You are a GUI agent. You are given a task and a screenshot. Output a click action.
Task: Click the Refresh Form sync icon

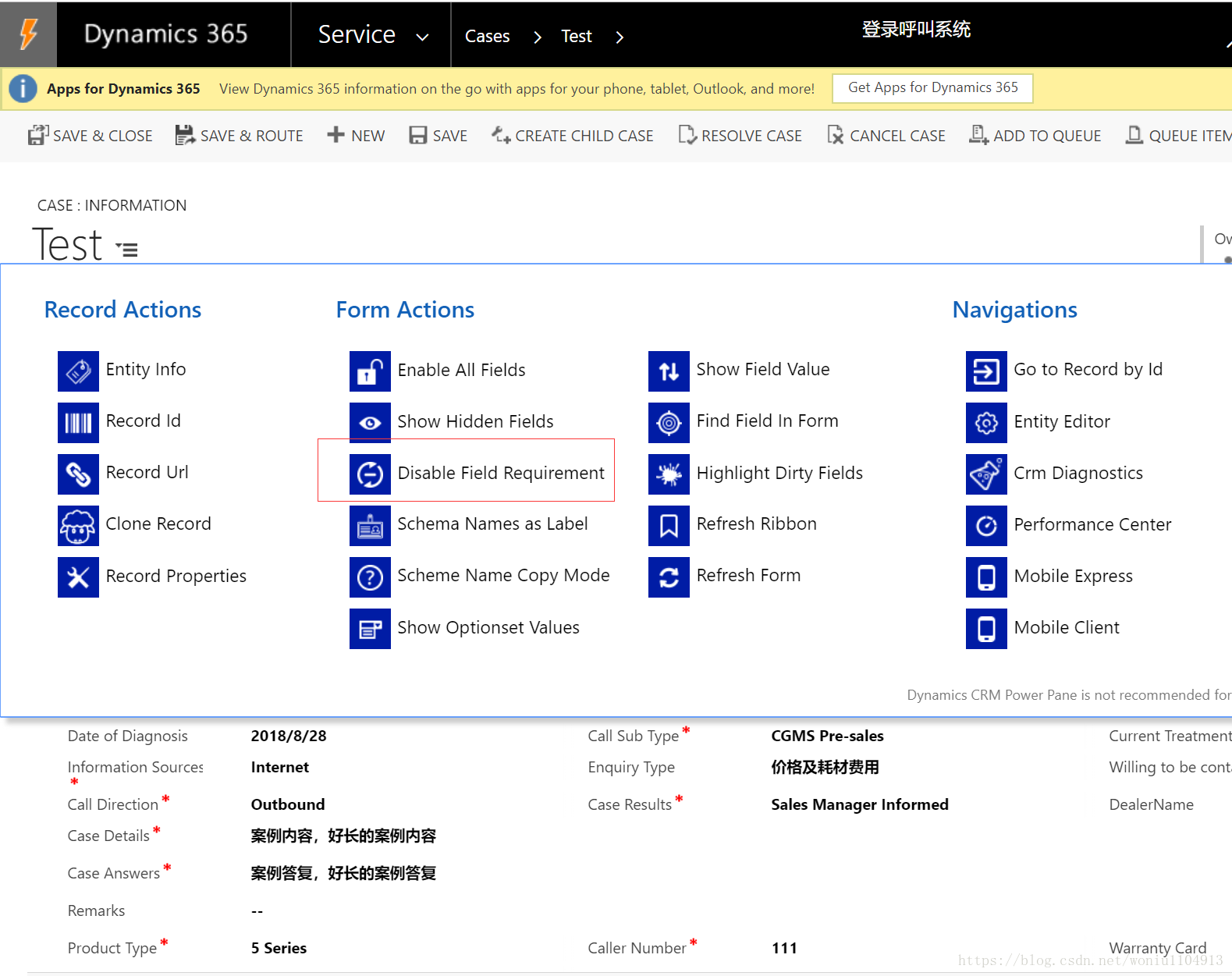point(669,577)
